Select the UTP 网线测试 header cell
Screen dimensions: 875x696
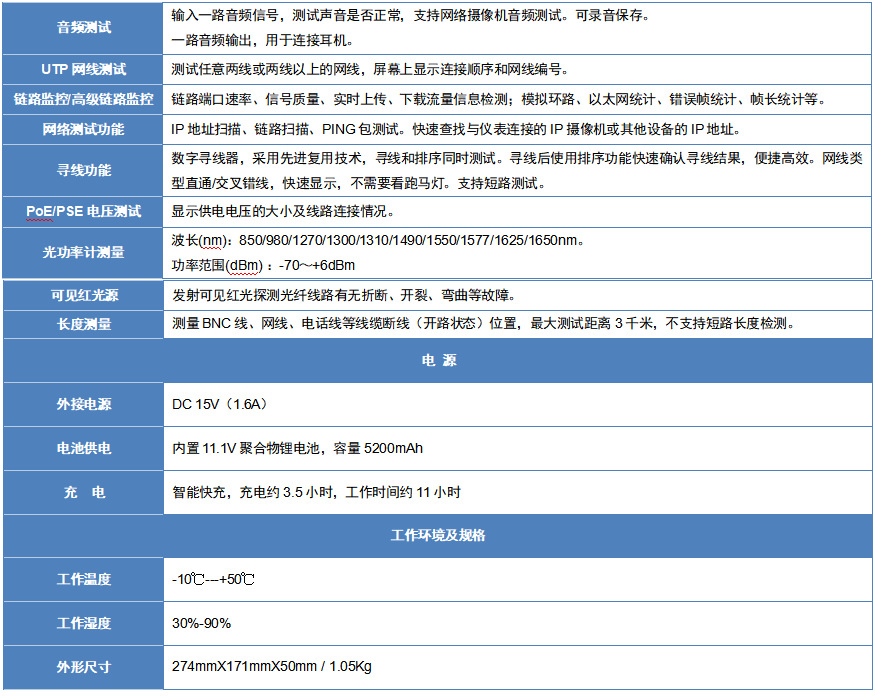pyautogui.click(x=84, y=69)
